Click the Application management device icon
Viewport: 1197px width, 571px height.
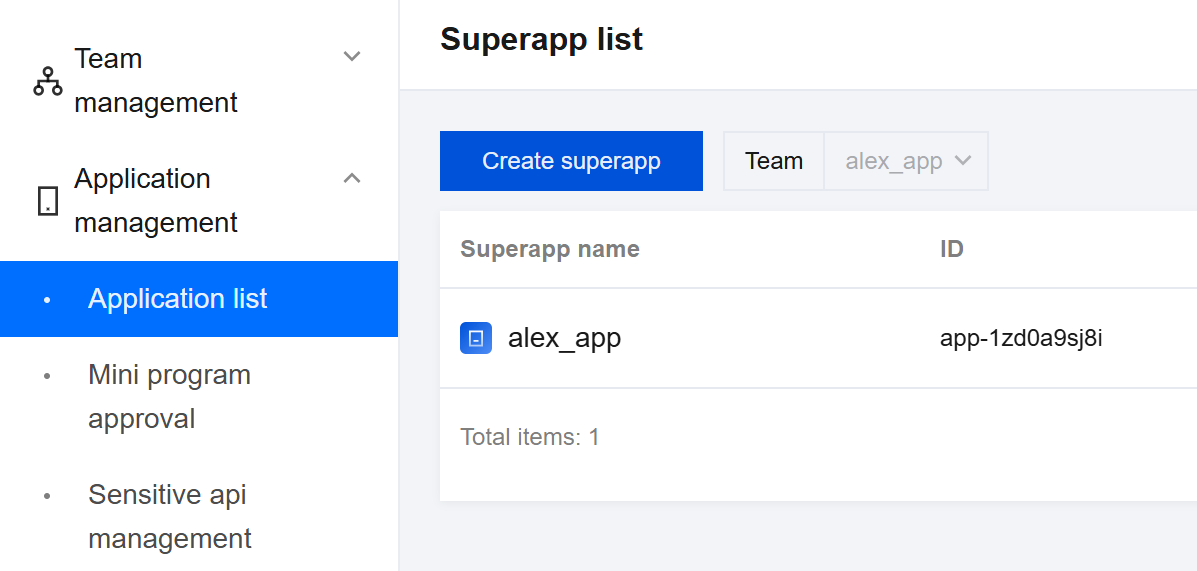click(x=47, y=201)
